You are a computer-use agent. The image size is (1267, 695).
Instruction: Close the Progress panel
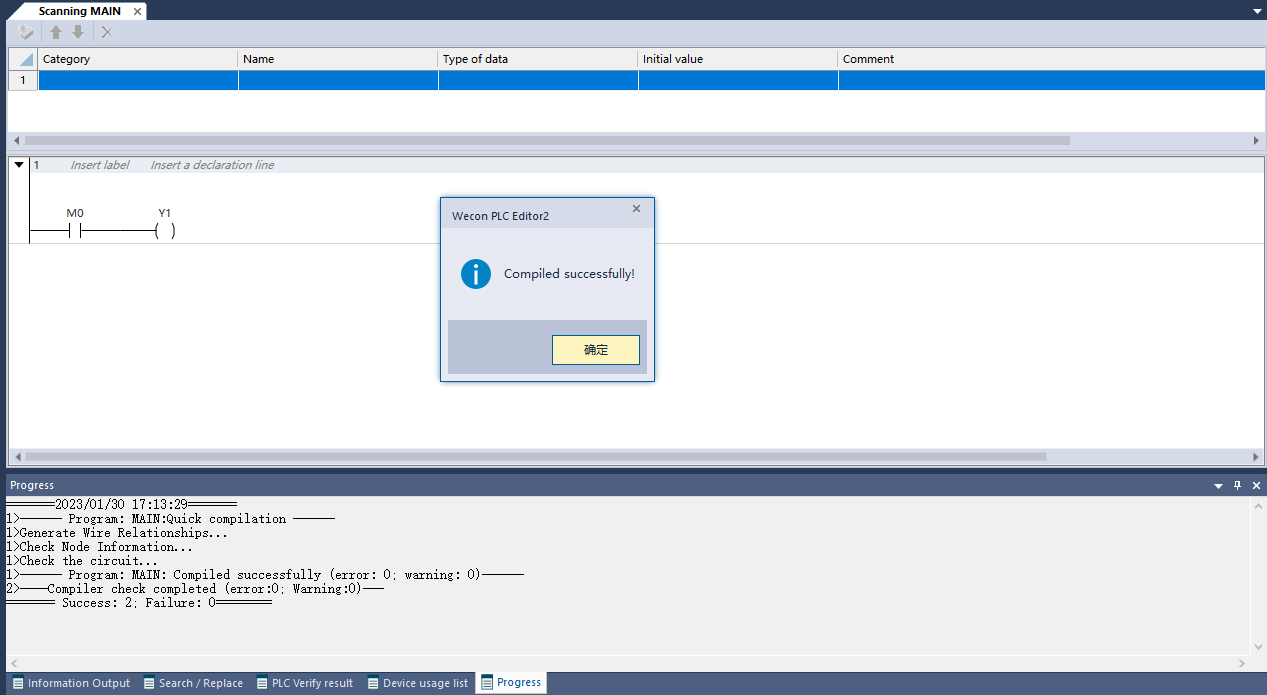(x=1256, y=485)
